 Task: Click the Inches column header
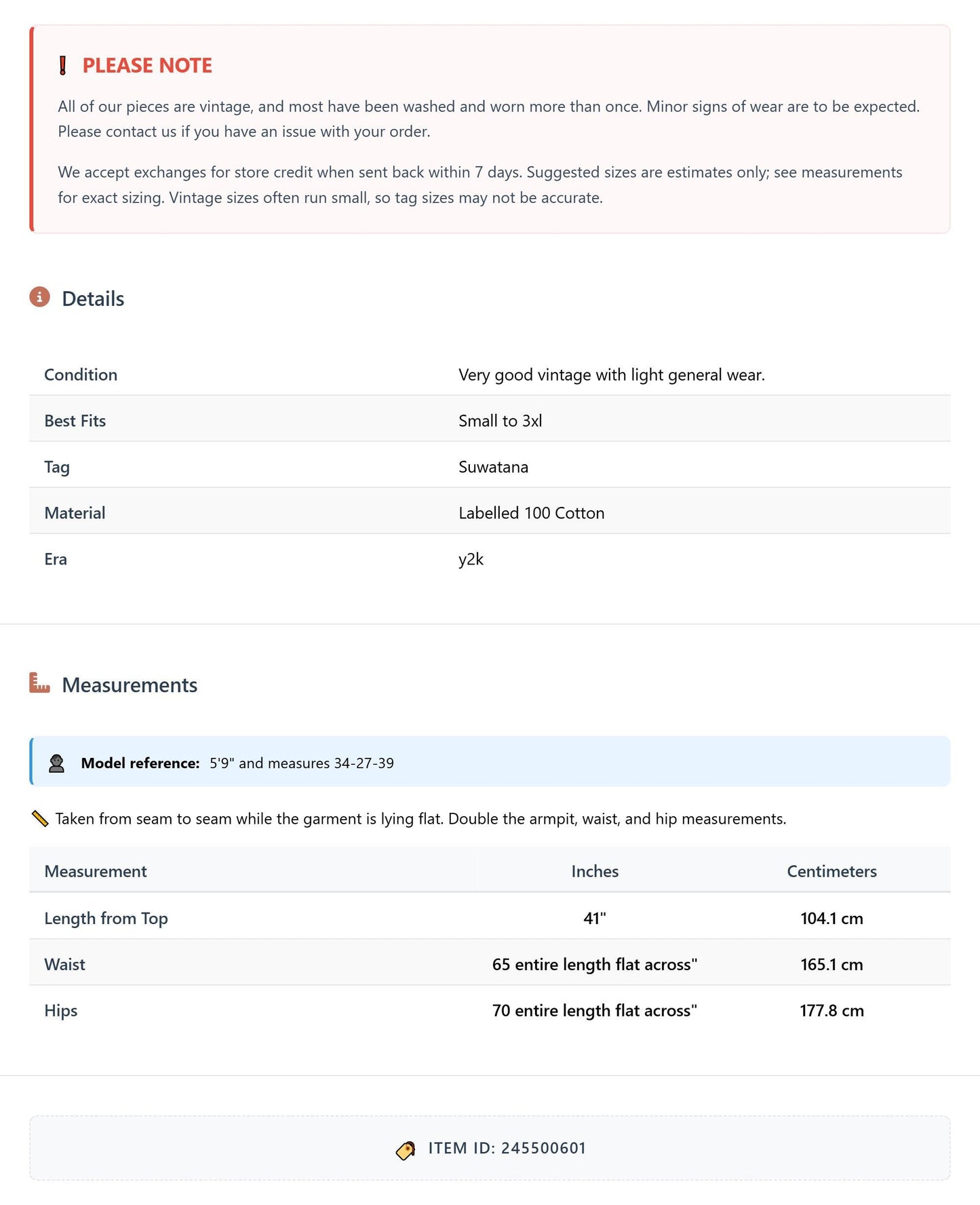click(x=595, y=871)
